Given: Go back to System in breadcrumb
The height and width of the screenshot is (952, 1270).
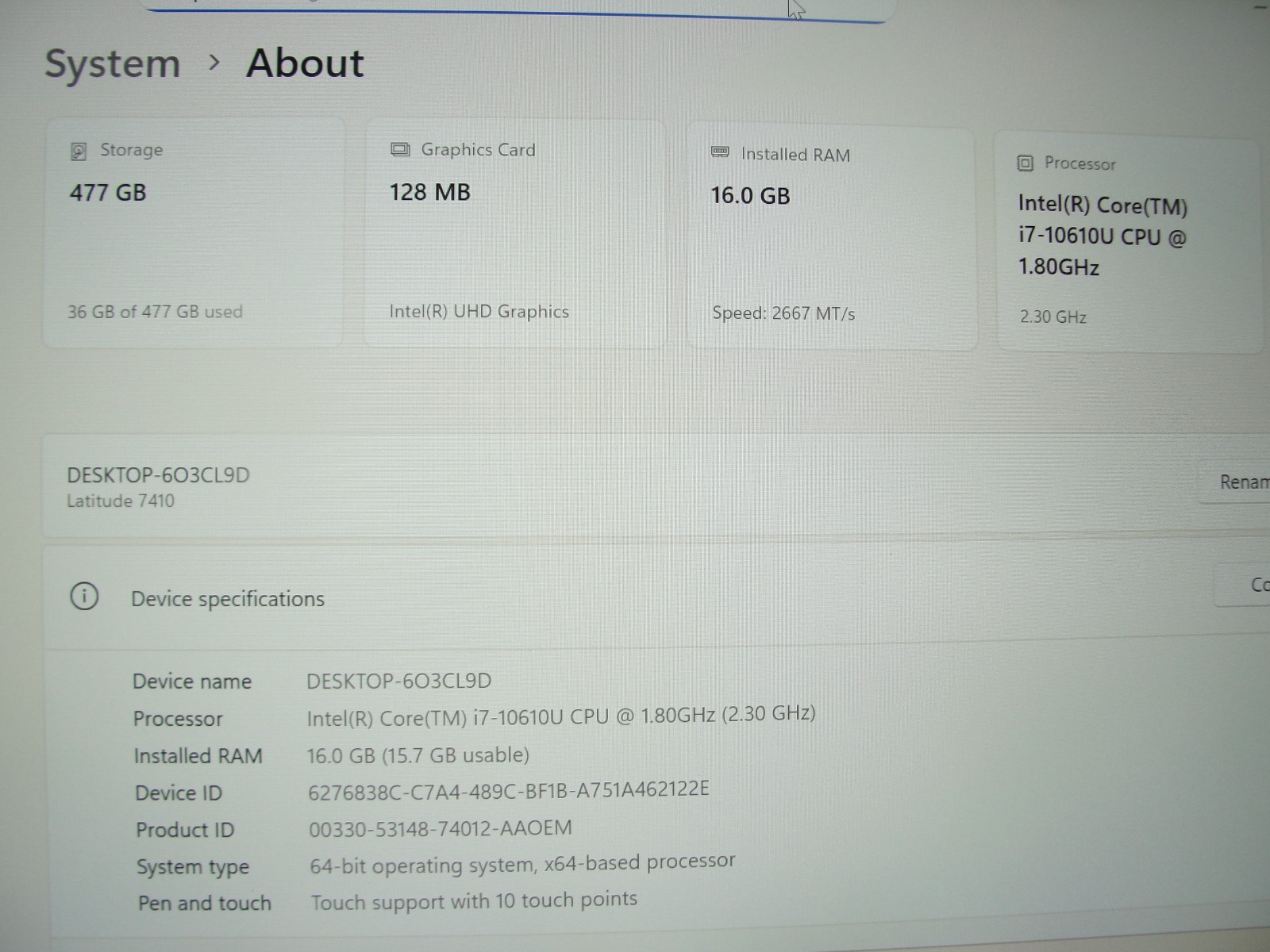Looking at the screenshot, I should 112,63.
